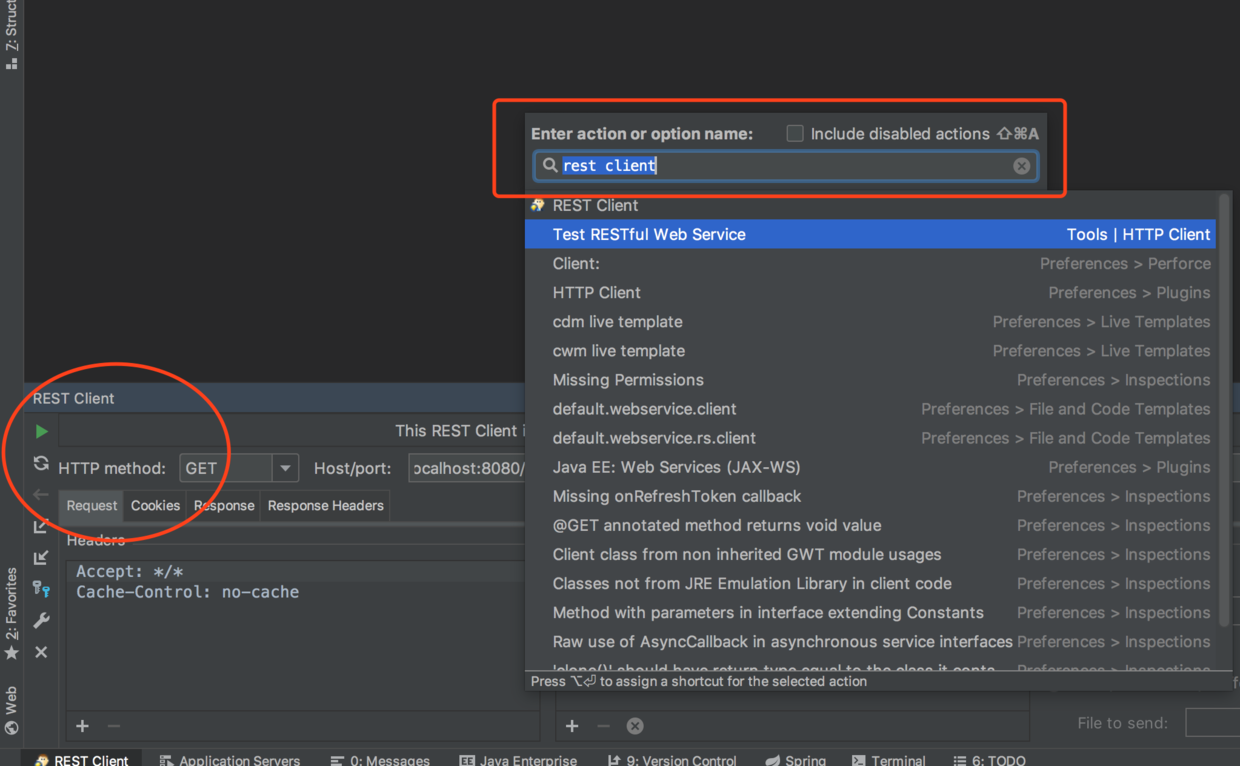Select the Missing onRefreshToken callback result
The height and width of the screenshot is (766, 1240).
[870, 495]
